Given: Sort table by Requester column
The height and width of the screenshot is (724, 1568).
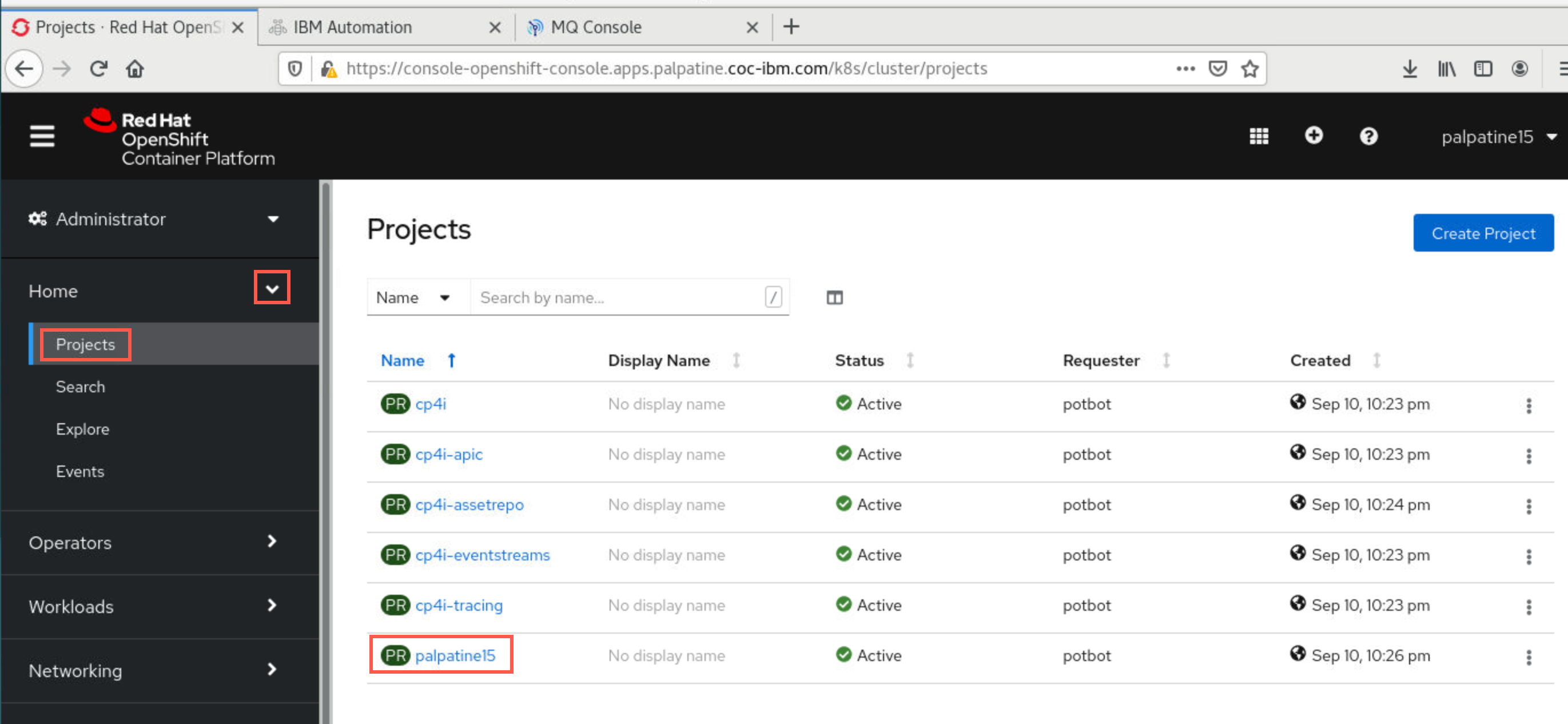Looking at the screenshot, I should pos(1101,360).
